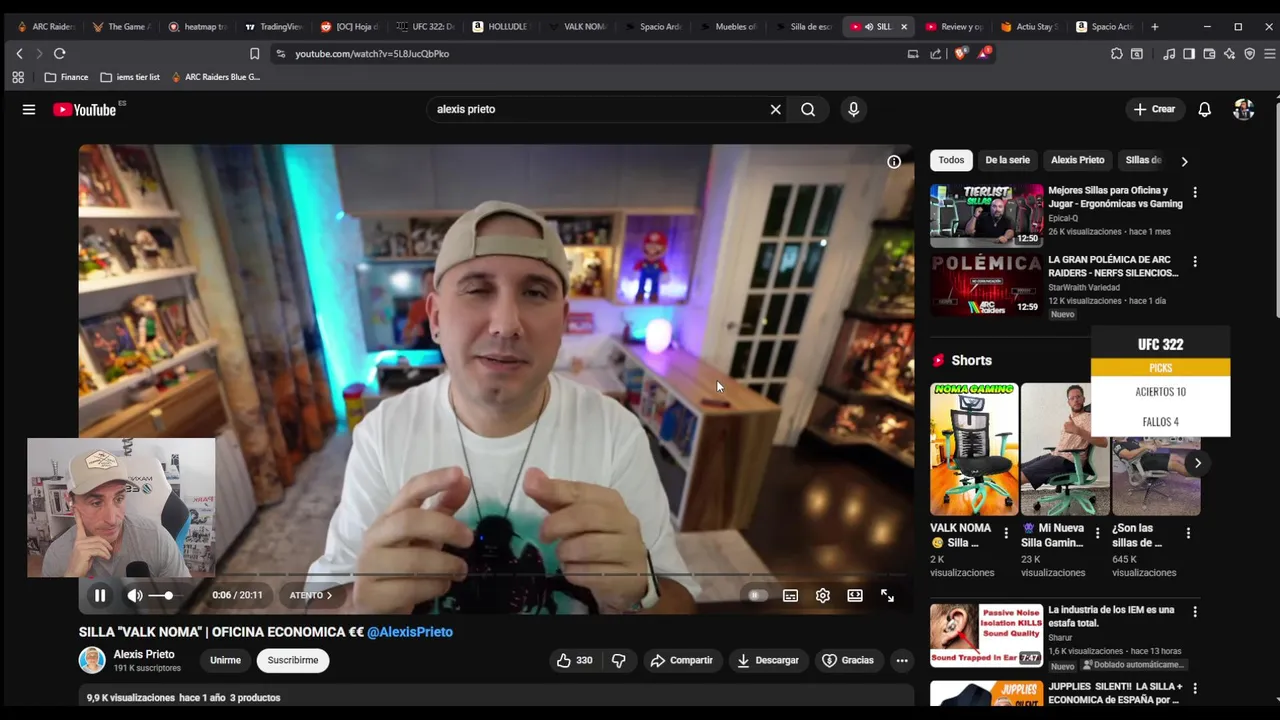Click the Descargar button

768,660
